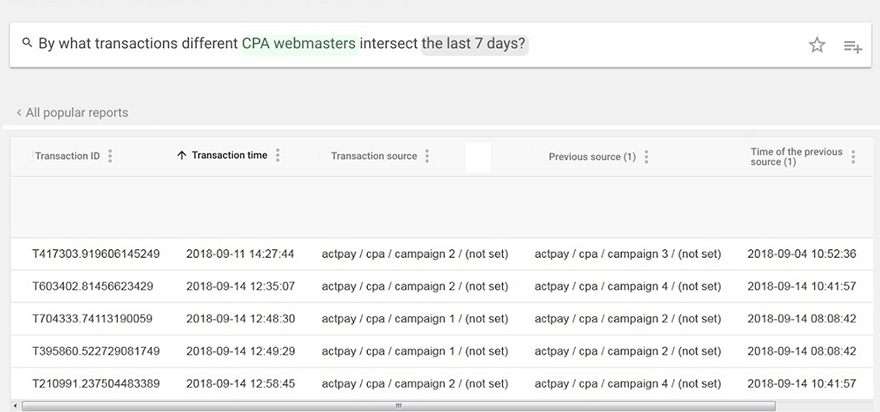Click scrollbar left arrow
The height and width of the screenshot is (412, 880).
click(x=15, y=406)
